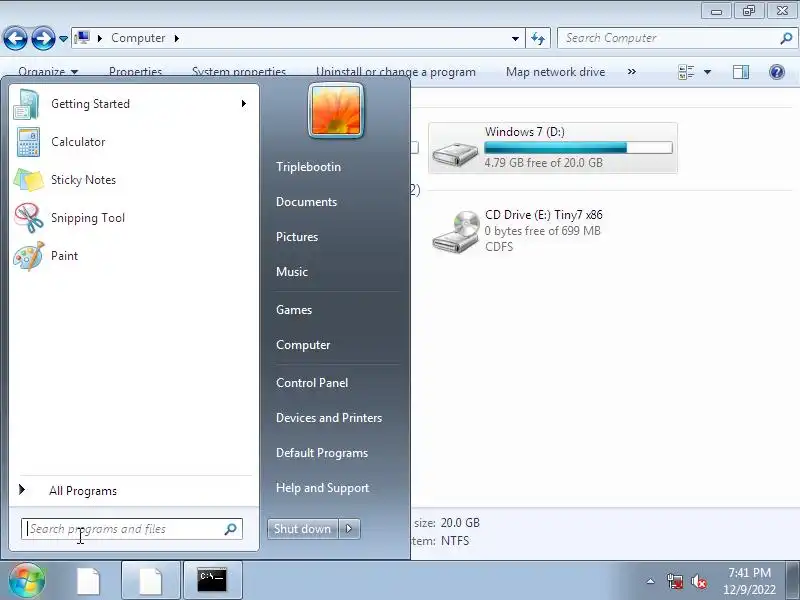Open Default Programs

(321, 453)
